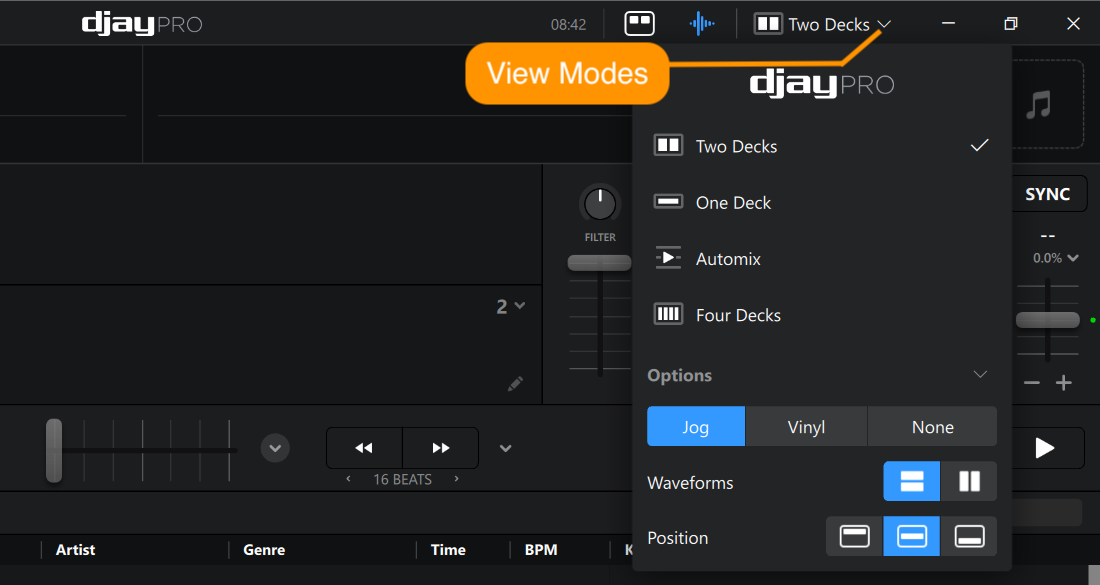The width and height of the screenshot is (1100, 585).
Task: Restore down the djay Pro window
Action: pos(1010,24)
